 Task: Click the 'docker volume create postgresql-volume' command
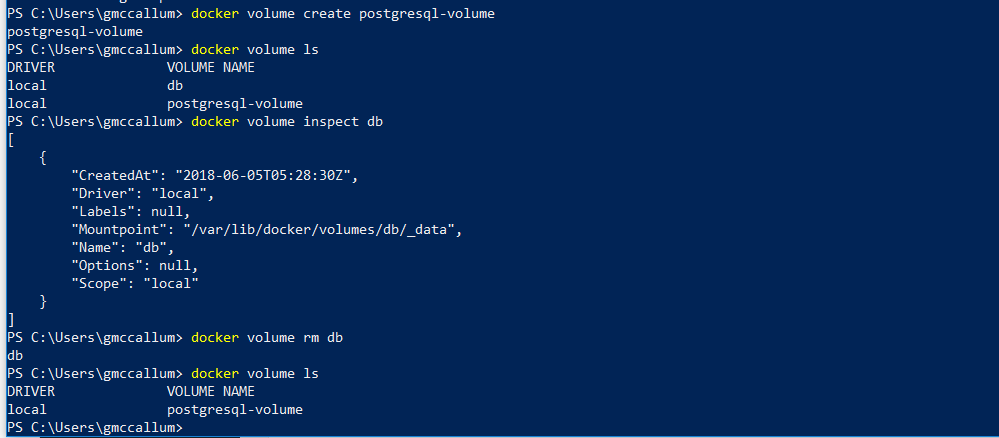pyautogui.click(x=343, y=13)
